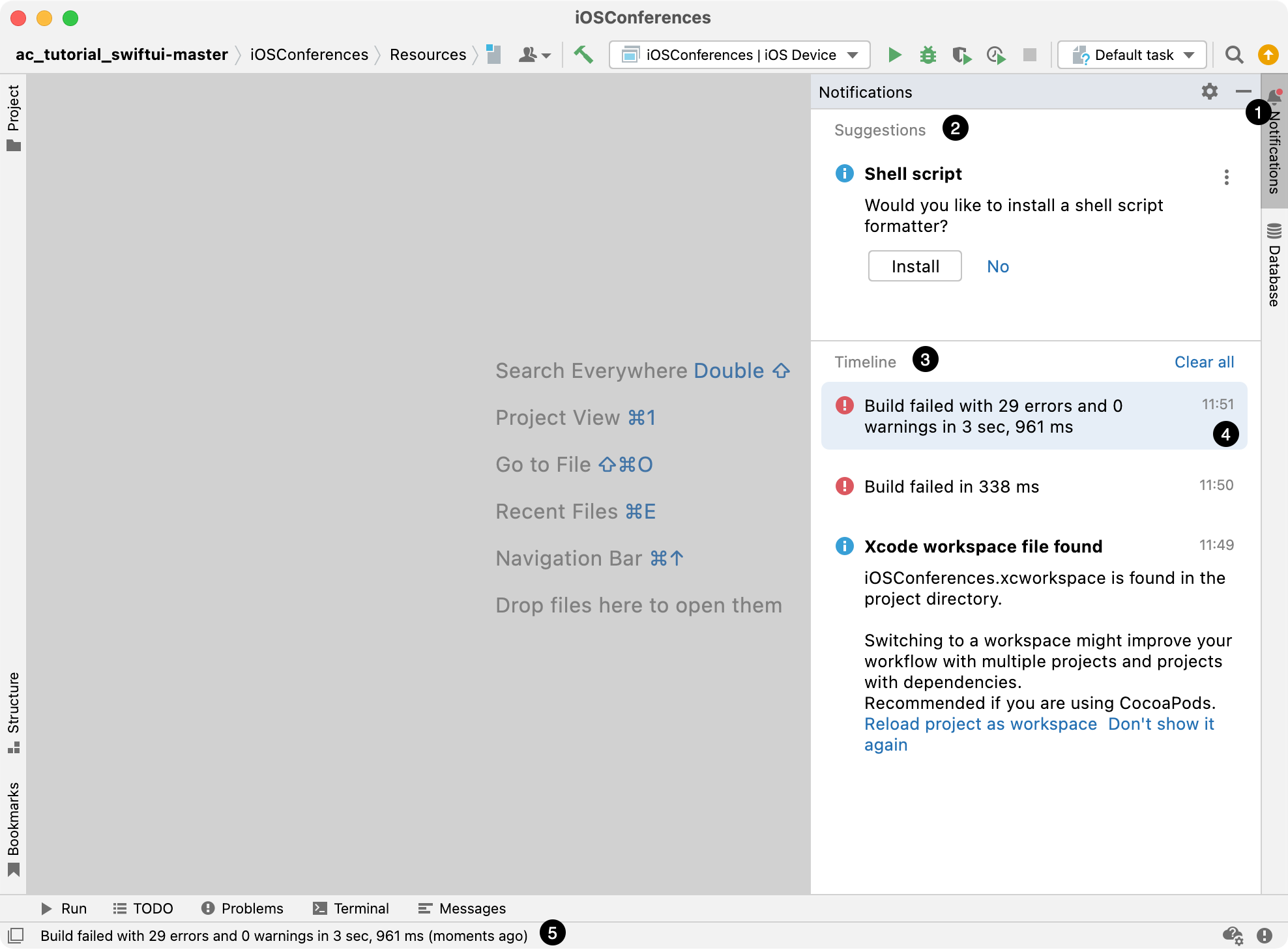Click the Shell script notification title
This screenshot has width=1288, height=950.
point(913,173)
